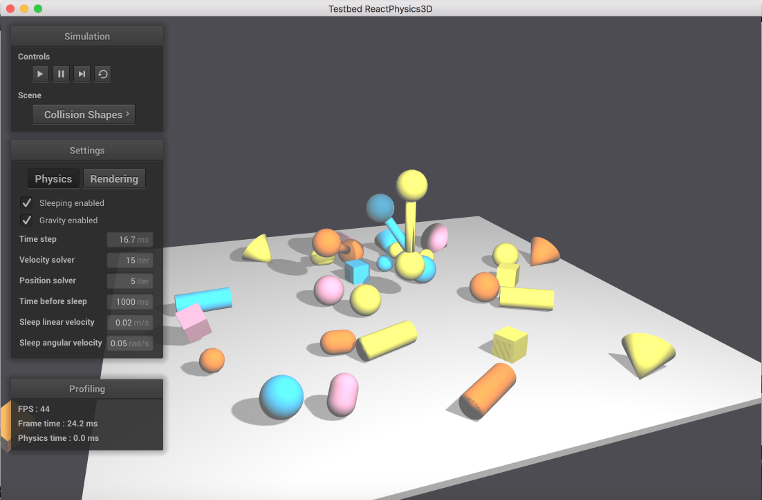Edit the Time step value field
The image size is (762, 500).
[x=130, y=240]
